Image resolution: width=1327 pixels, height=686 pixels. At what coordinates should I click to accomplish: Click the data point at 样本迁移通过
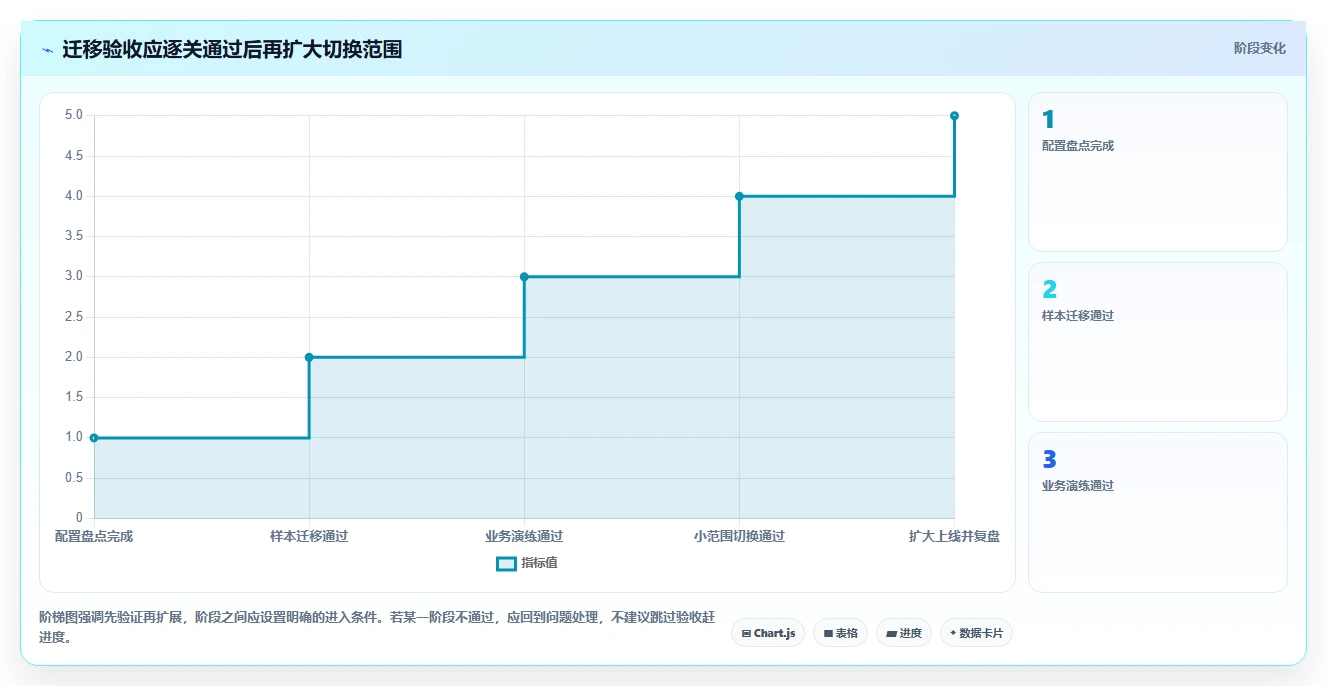pyautogui.click(x=309, y=357)
